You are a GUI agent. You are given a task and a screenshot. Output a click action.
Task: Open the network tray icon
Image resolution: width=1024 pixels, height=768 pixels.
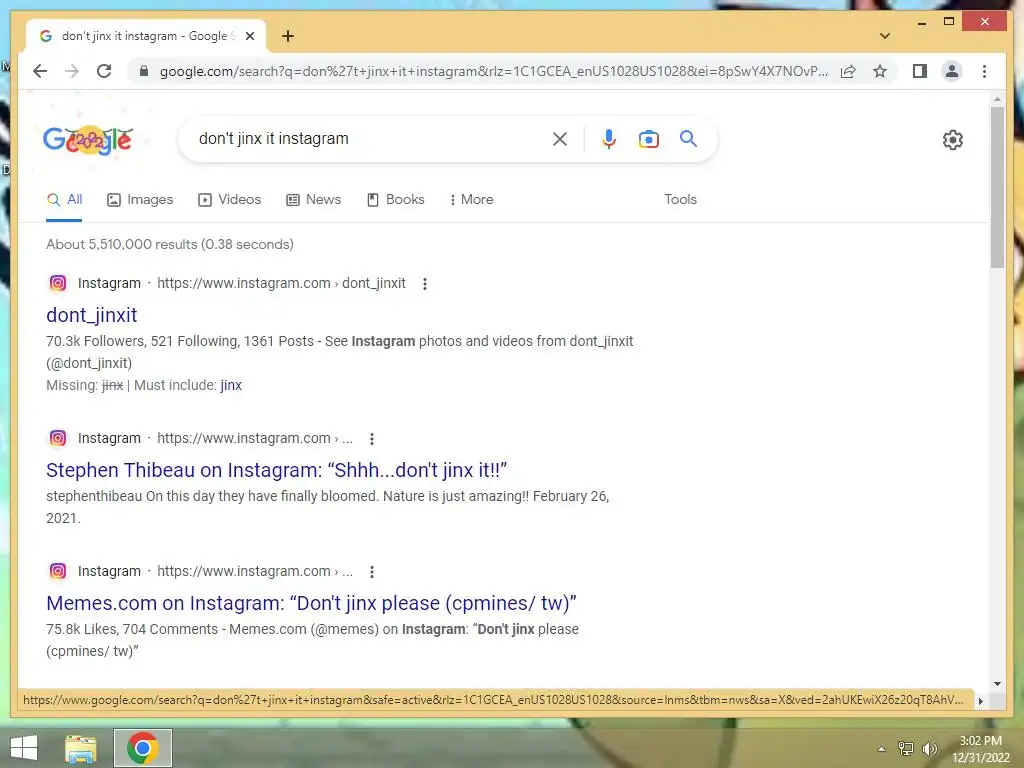click(906, 749)
